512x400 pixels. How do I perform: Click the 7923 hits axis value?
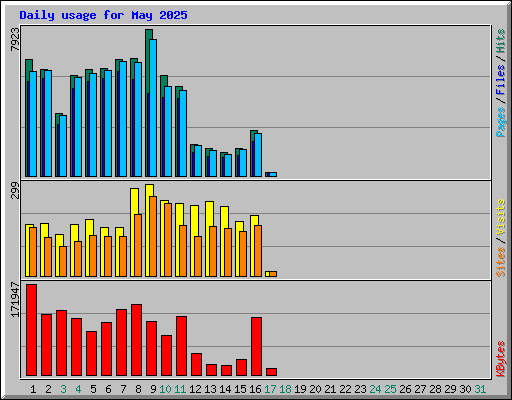click(x=15, y=39)
